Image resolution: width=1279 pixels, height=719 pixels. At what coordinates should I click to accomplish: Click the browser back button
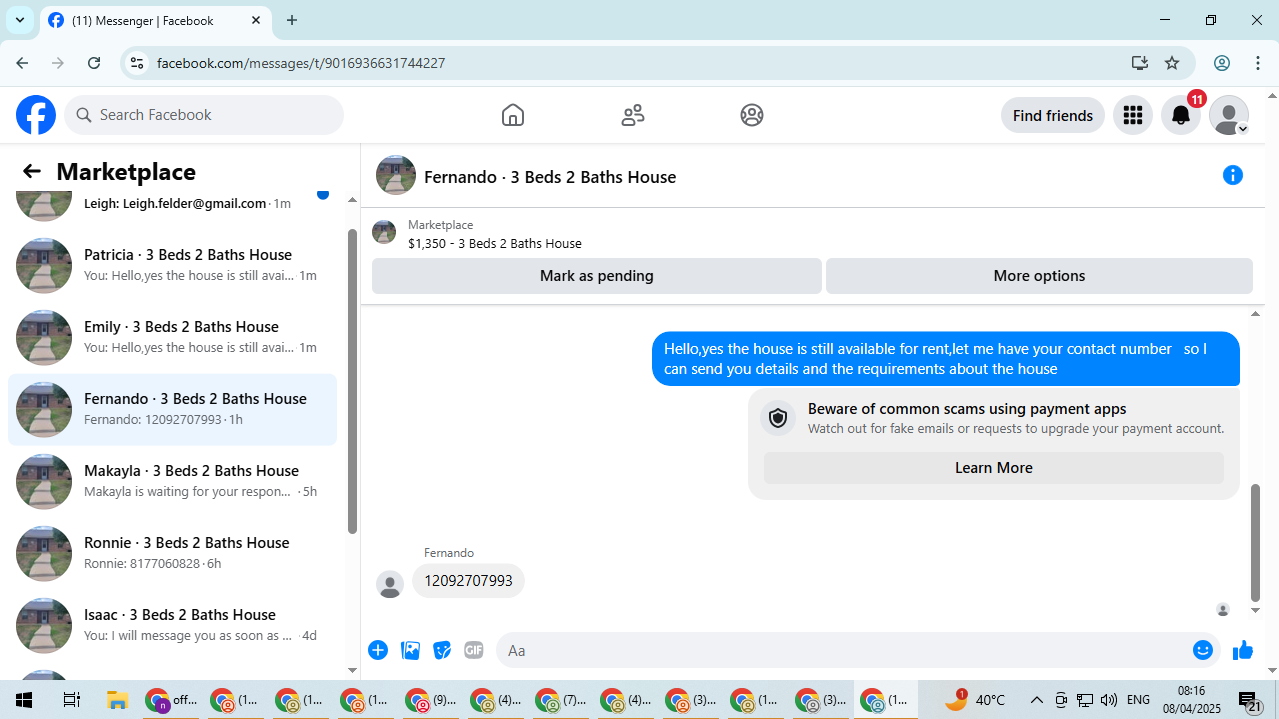coord(22,63)
